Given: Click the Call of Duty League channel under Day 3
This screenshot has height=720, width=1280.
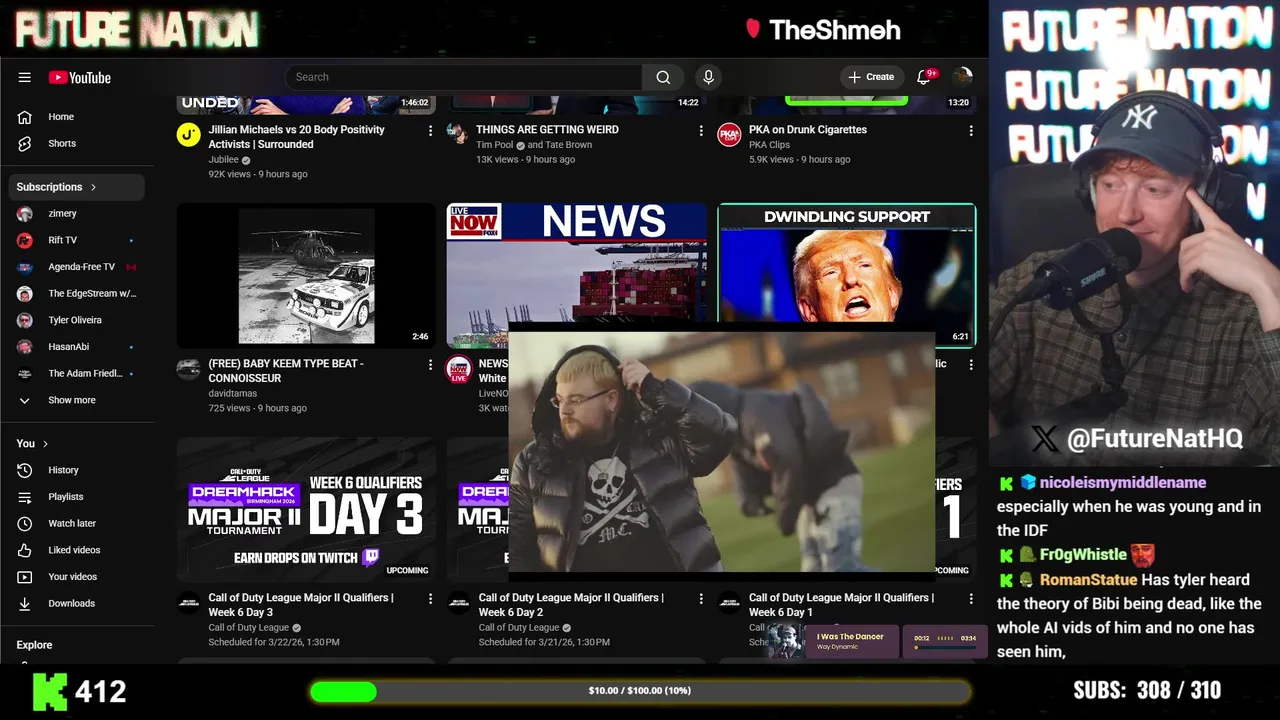Looking at the screenshot, I should point(249,628).
